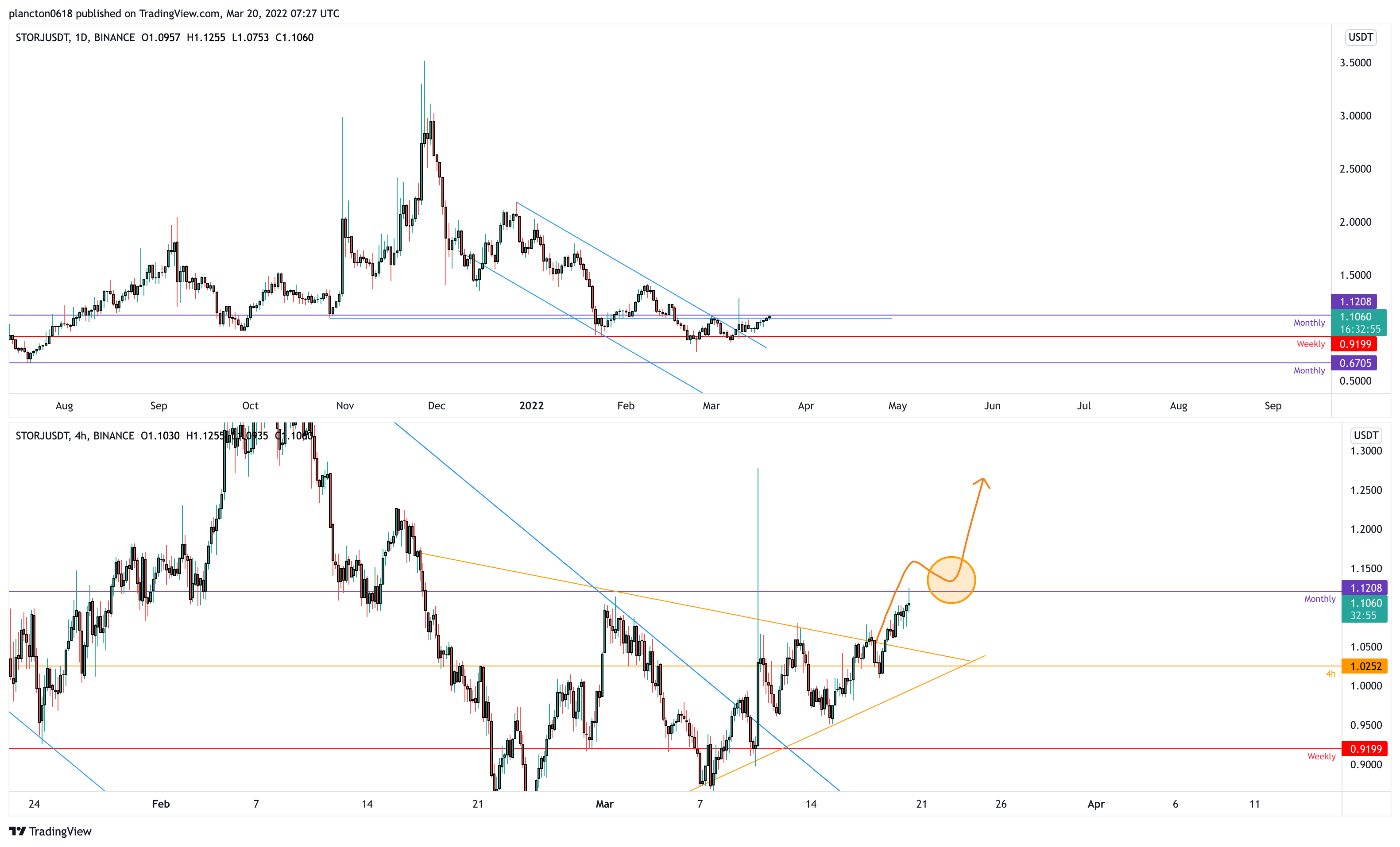Select the purple 1.1208 price label on the 1D chart
Screen dimensions: 1400x847
pos(1354,302)
